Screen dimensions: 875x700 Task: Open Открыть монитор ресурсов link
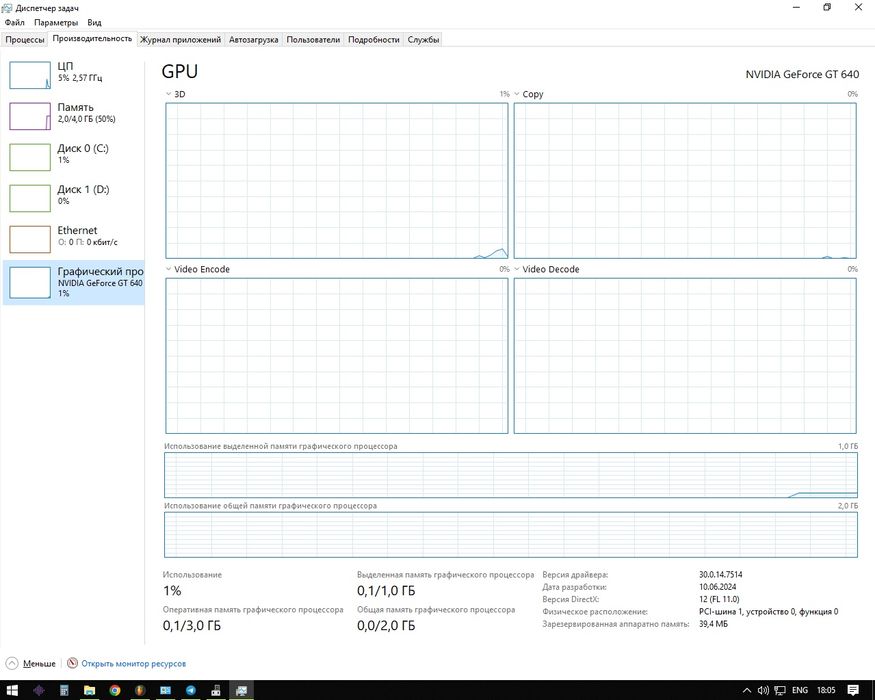click(x=133, y=664)
